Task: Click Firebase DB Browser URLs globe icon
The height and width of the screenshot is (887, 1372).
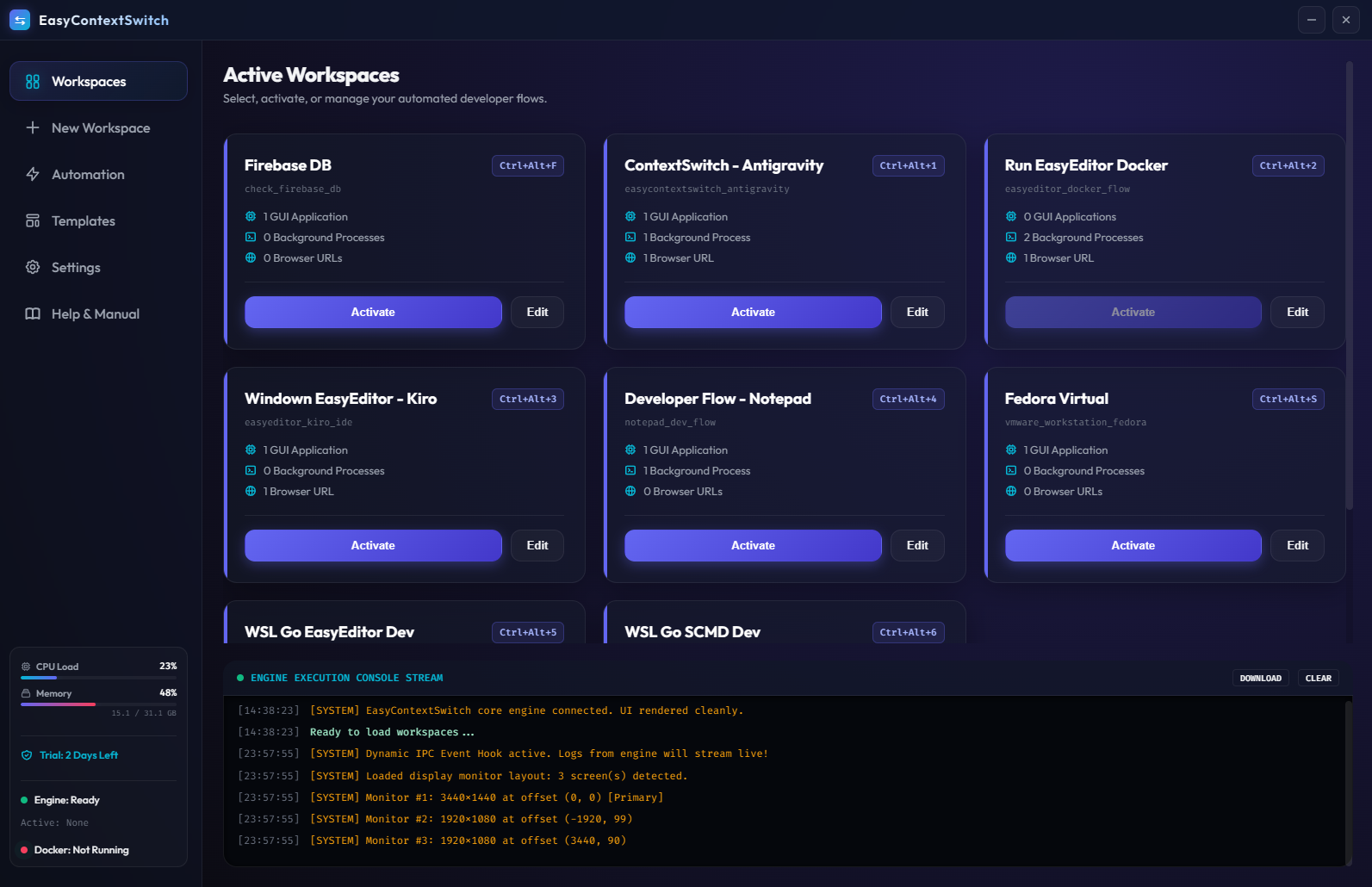Action: 251,257
